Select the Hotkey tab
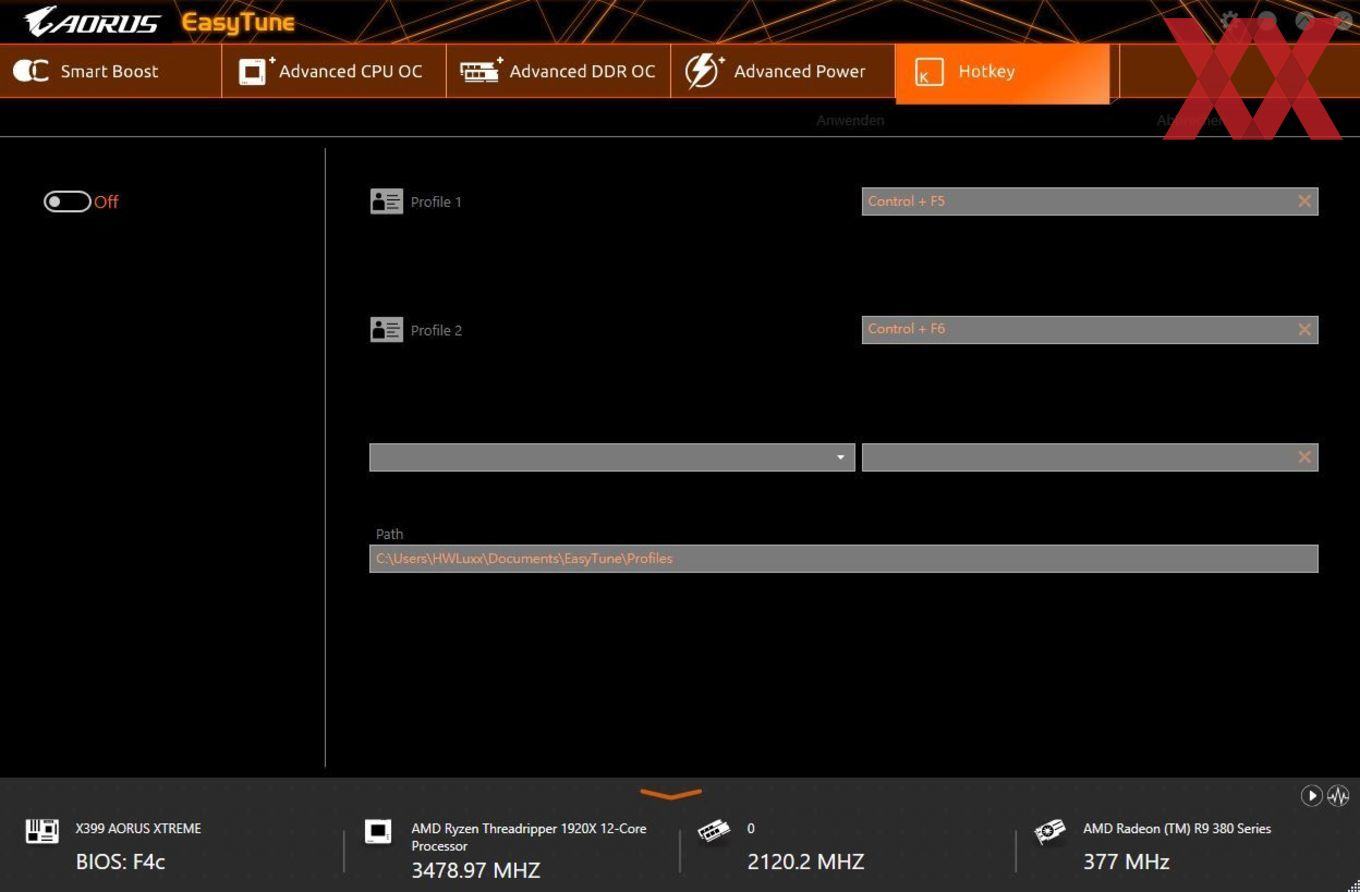Image resolution: width=1360 pixels, height=892 pixels. [x=1002, y=72]
